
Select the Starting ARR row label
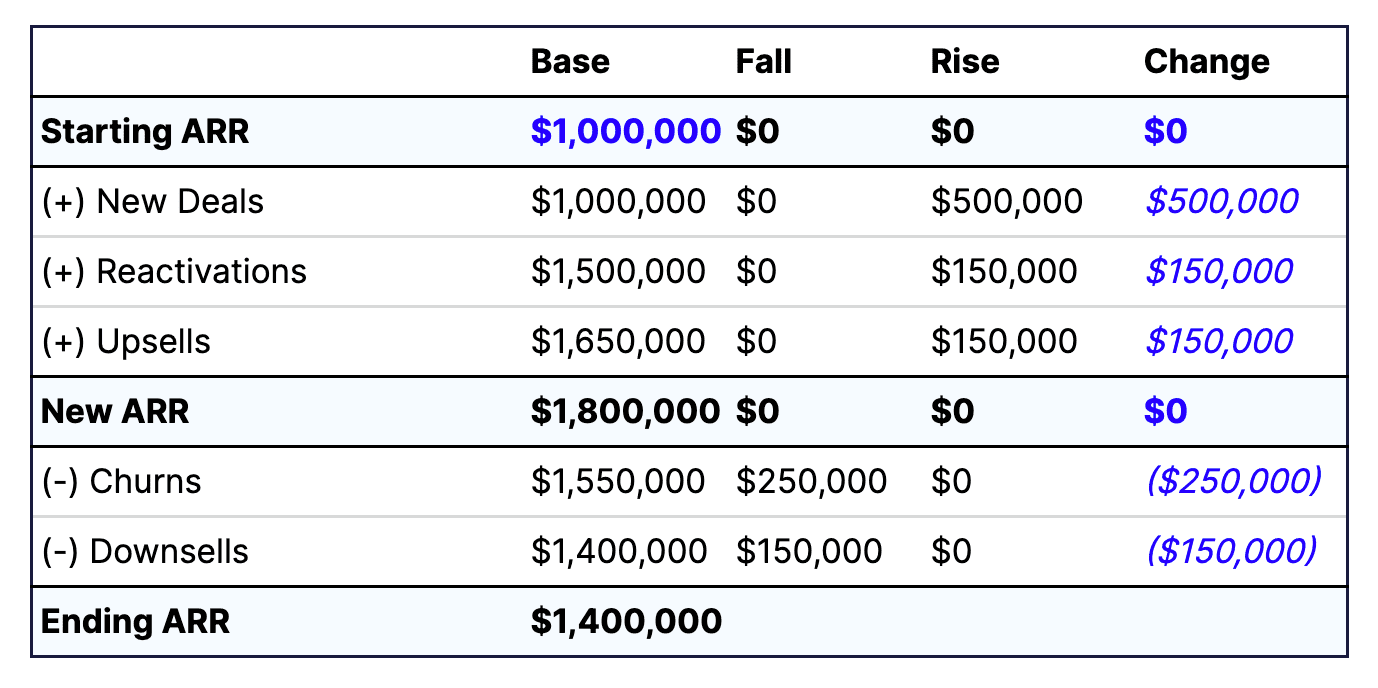[x=145, y=132]
